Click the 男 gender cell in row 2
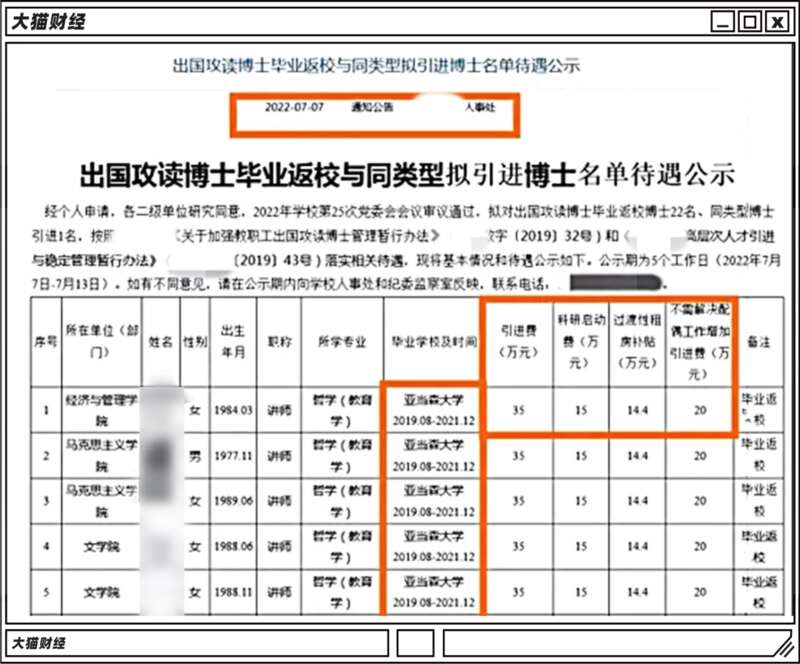 (x=195, y=455)
